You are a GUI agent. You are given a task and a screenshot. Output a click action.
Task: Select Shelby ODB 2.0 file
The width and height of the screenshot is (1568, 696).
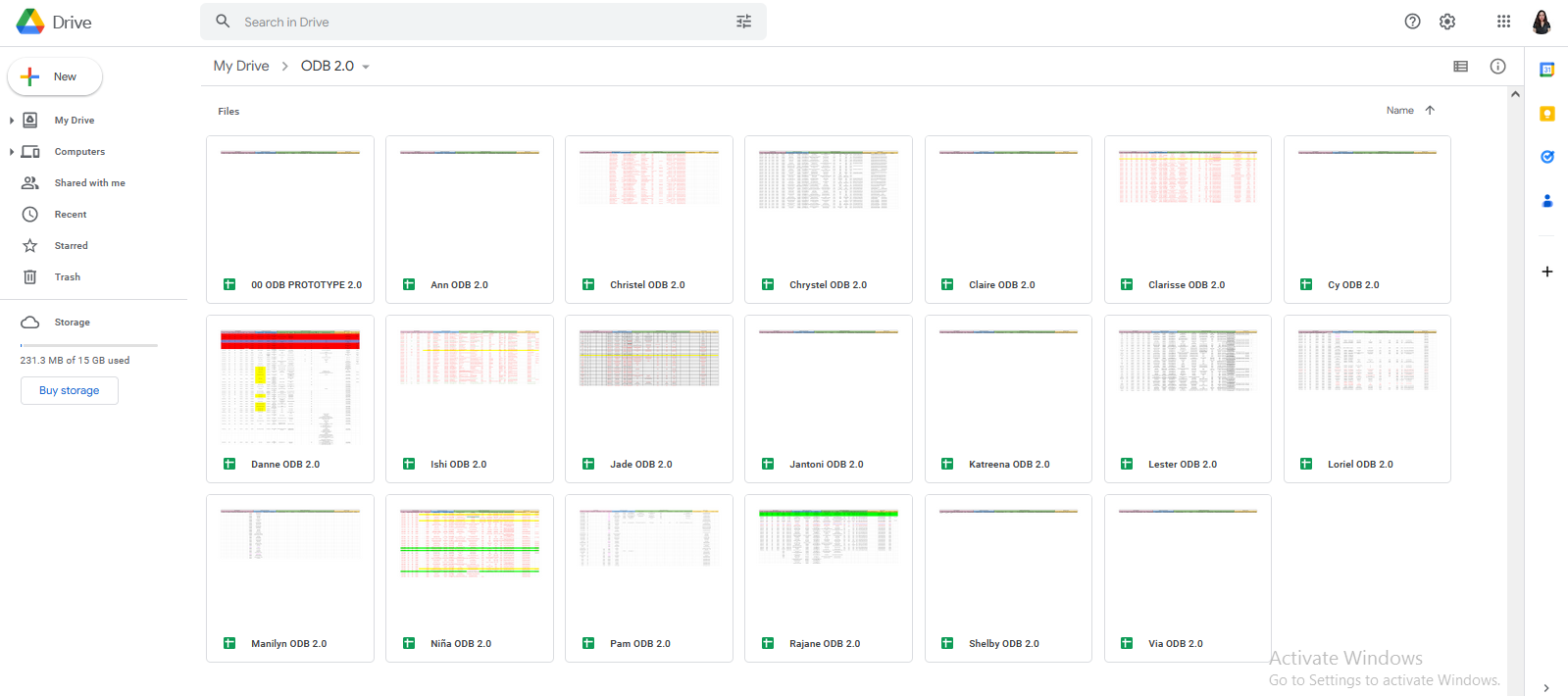1008,578
